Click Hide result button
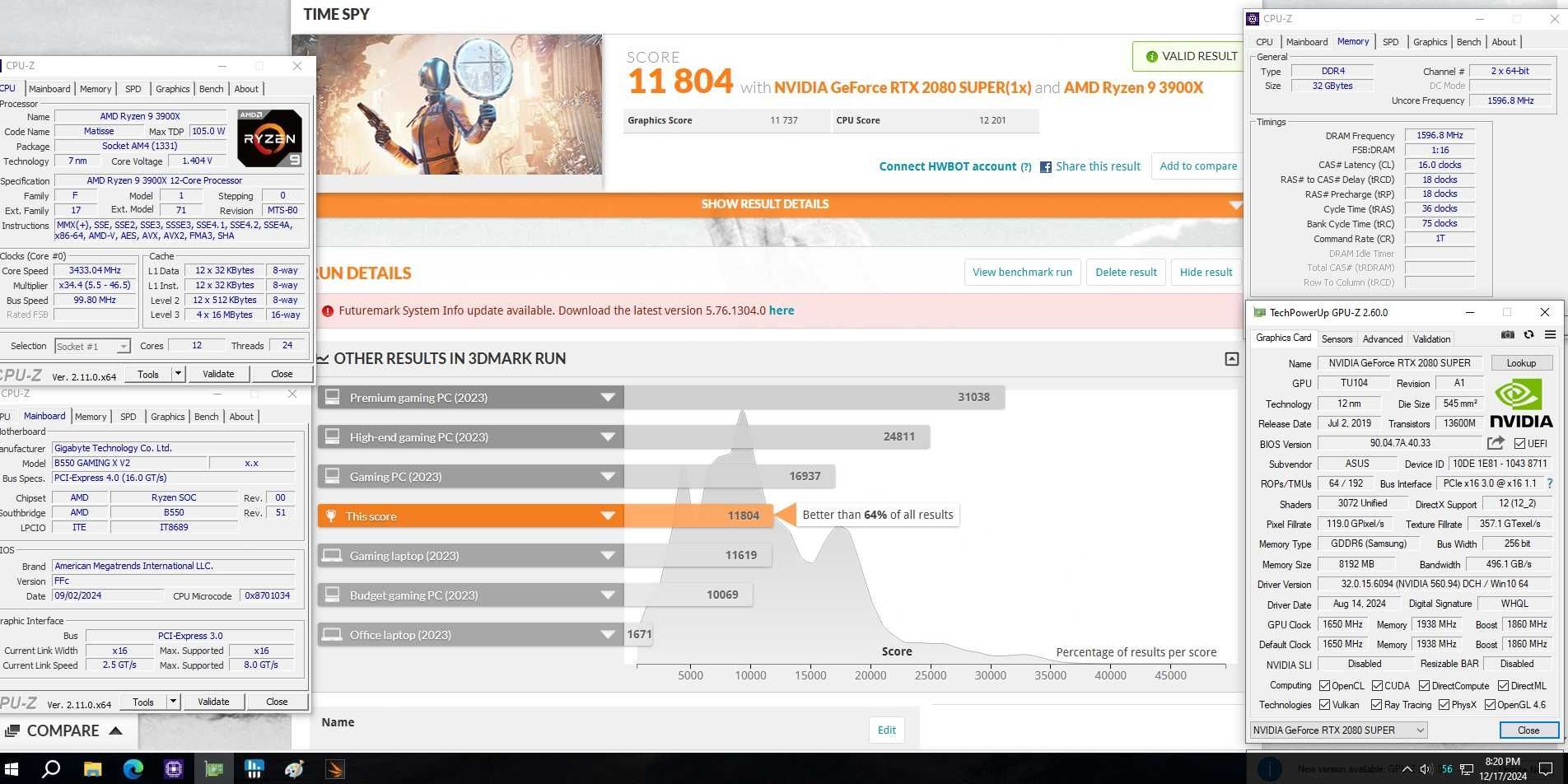Image resolution: width=1568 pixels, height=784 pixels. click(1206, 273)
